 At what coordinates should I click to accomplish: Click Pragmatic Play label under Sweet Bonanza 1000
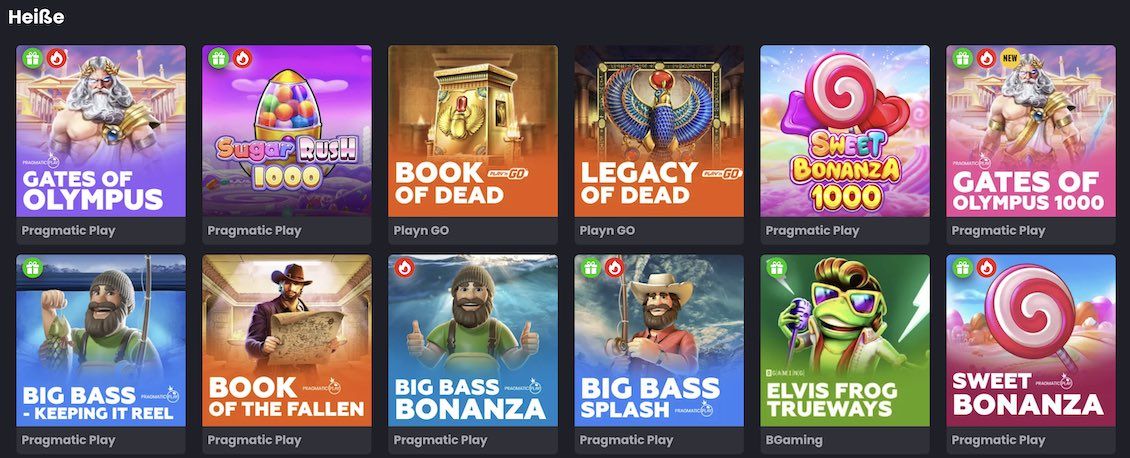click(x=812, y=231)
